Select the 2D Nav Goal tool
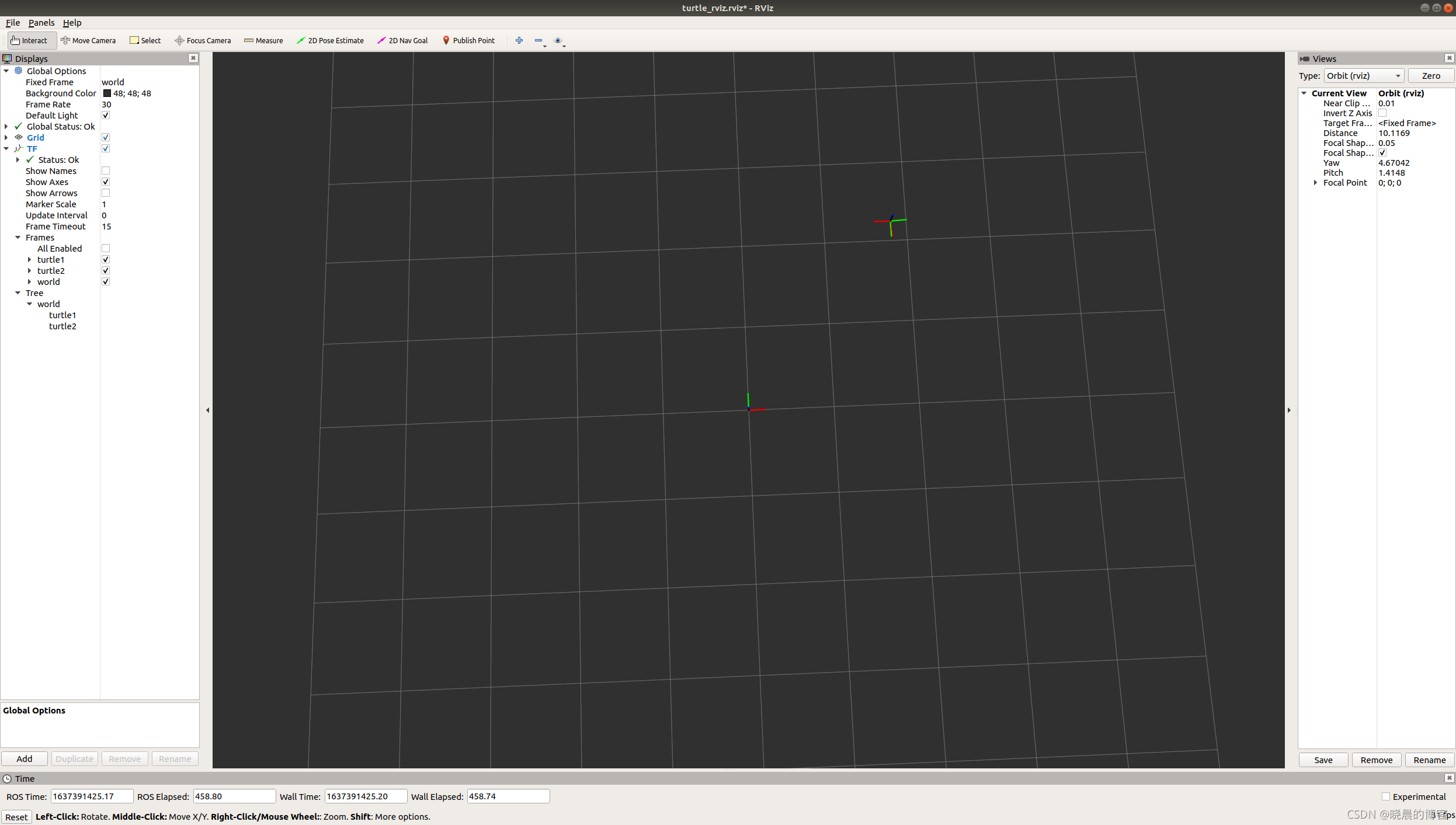The width and height of the screenshot is (1456, 825). (402, 40)
